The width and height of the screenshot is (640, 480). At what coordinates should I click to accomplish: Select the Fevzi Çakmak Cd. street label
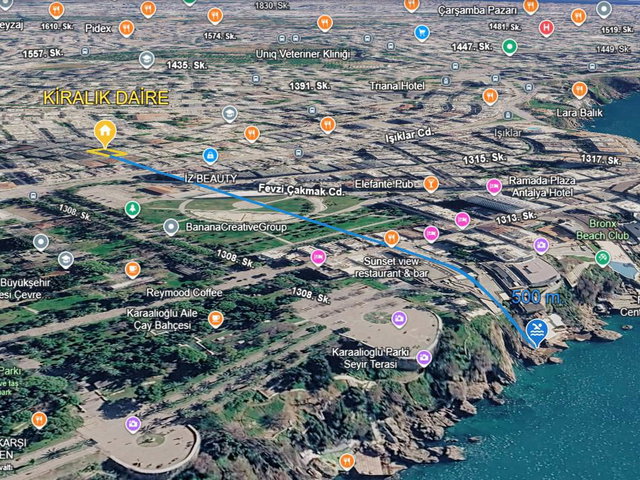pos(301,190)
